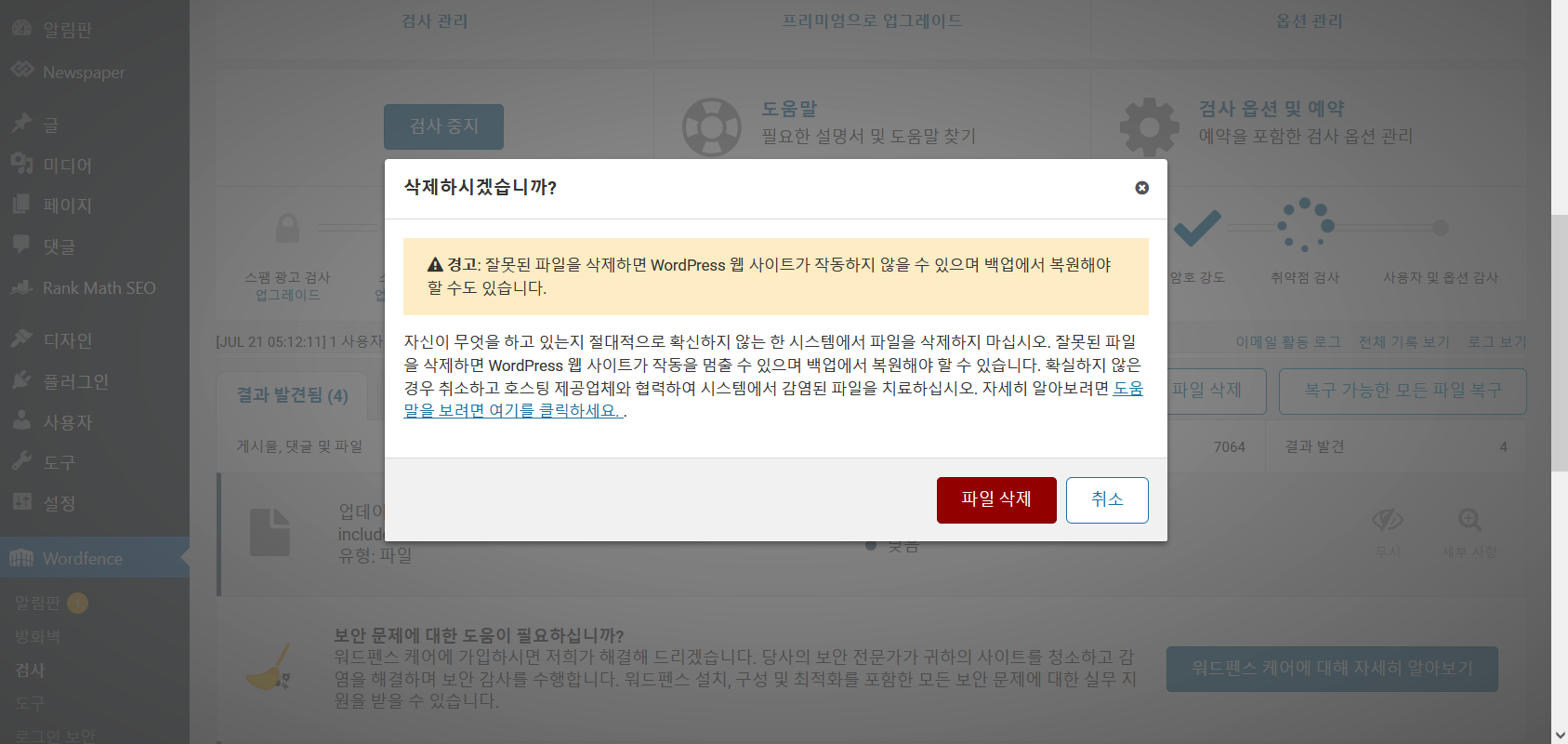This screenshot has height=744, width=1568.
Task: Open the 사용자 users menu
Action: [x=67, y=422]
